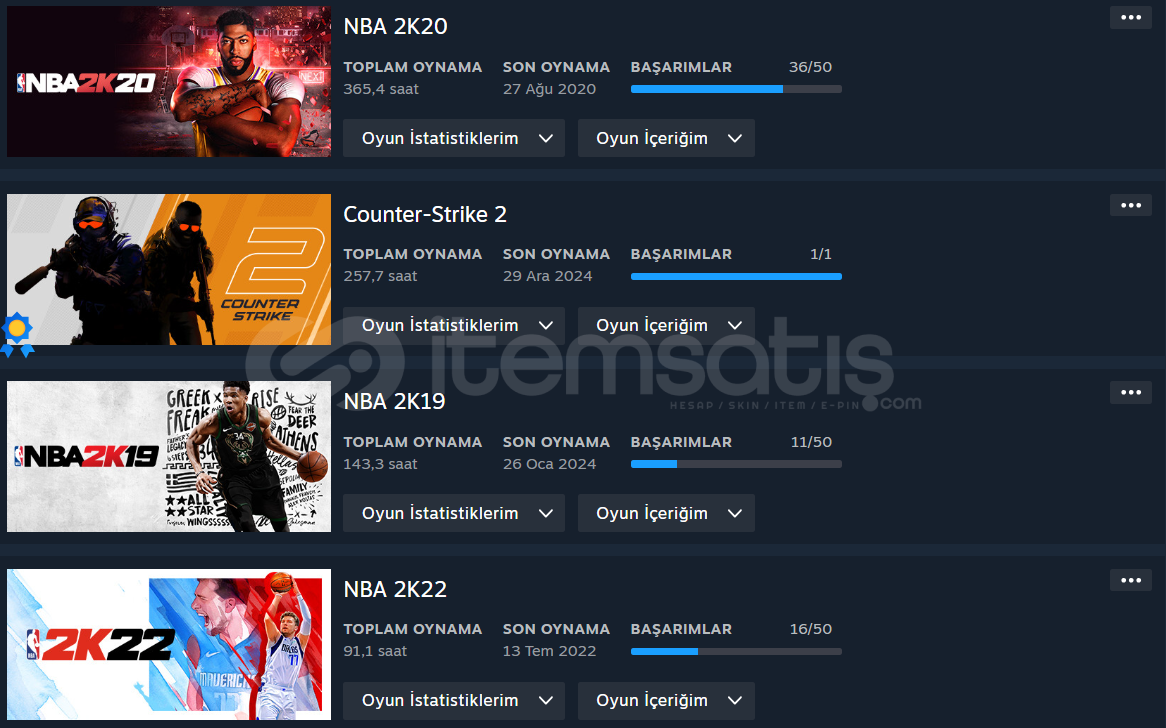Expand Oyun İstatistiklerim for NBA 2K19
The image size is (1166, 728).
454,513
